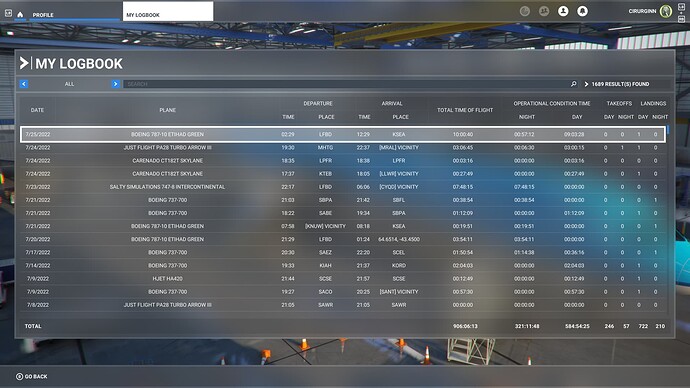Click the [MRAL] VICINITY arrival cell
This screenshot has height=388, width=690.
[399, 147]
